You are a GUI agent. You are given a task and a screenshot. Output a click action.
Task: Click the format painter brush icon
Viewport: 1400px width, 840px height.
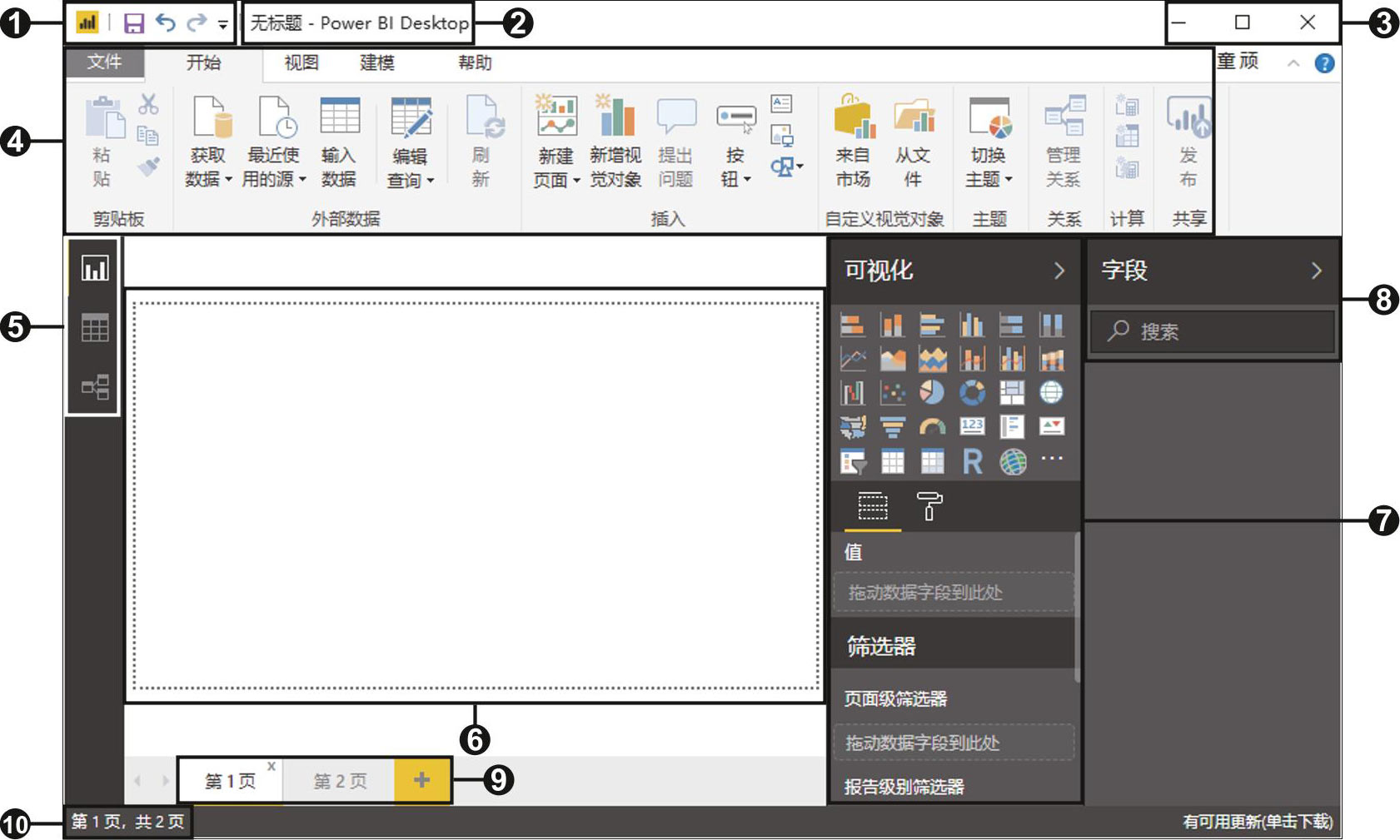click(x=148, y=167)
